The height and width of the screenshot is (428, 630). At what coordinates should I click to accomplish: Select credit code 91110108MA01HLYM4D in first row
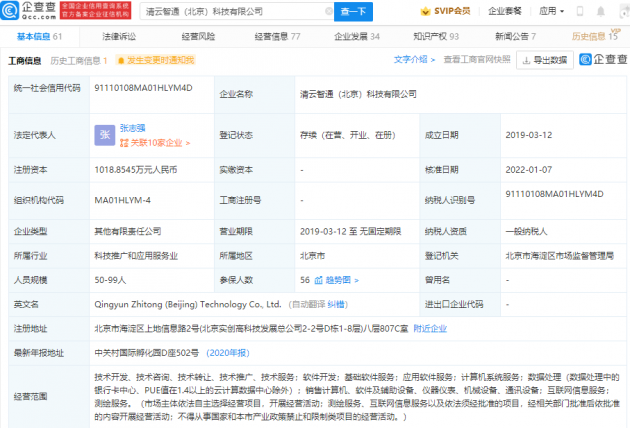coord(143,88)
